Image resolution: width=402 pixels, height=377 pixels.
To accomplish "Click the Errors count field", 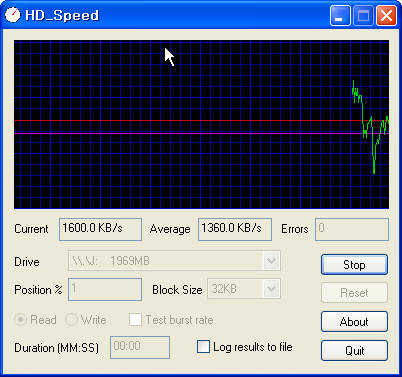I will tap(352, 229).
